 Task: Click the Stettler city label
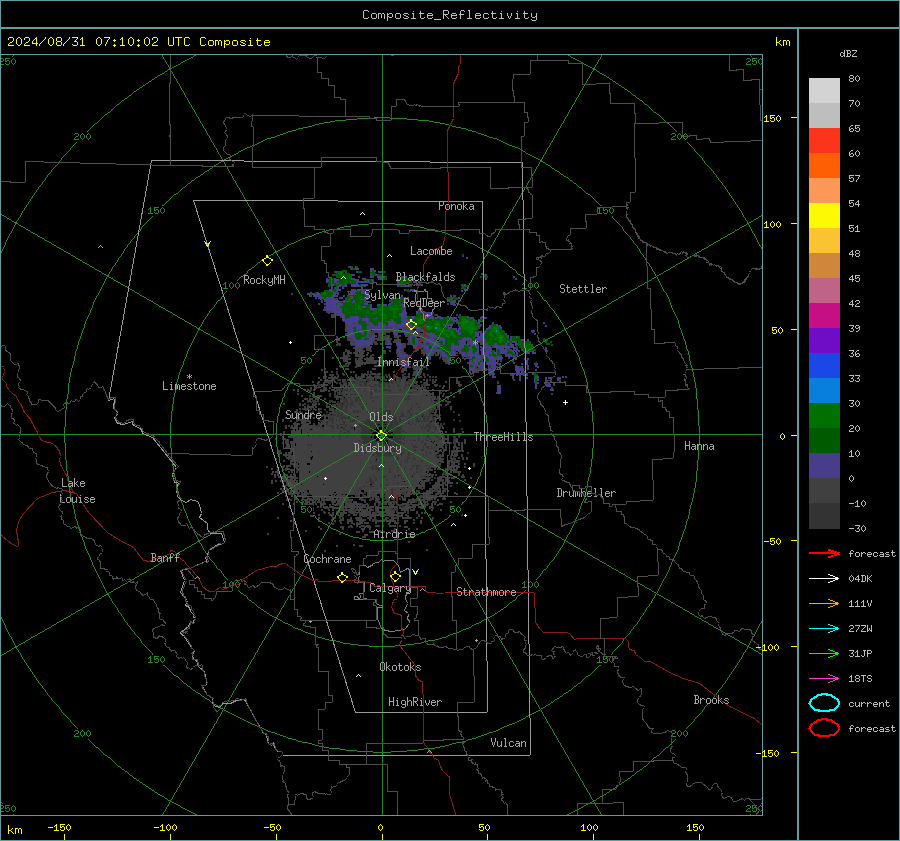coord(583,289)
